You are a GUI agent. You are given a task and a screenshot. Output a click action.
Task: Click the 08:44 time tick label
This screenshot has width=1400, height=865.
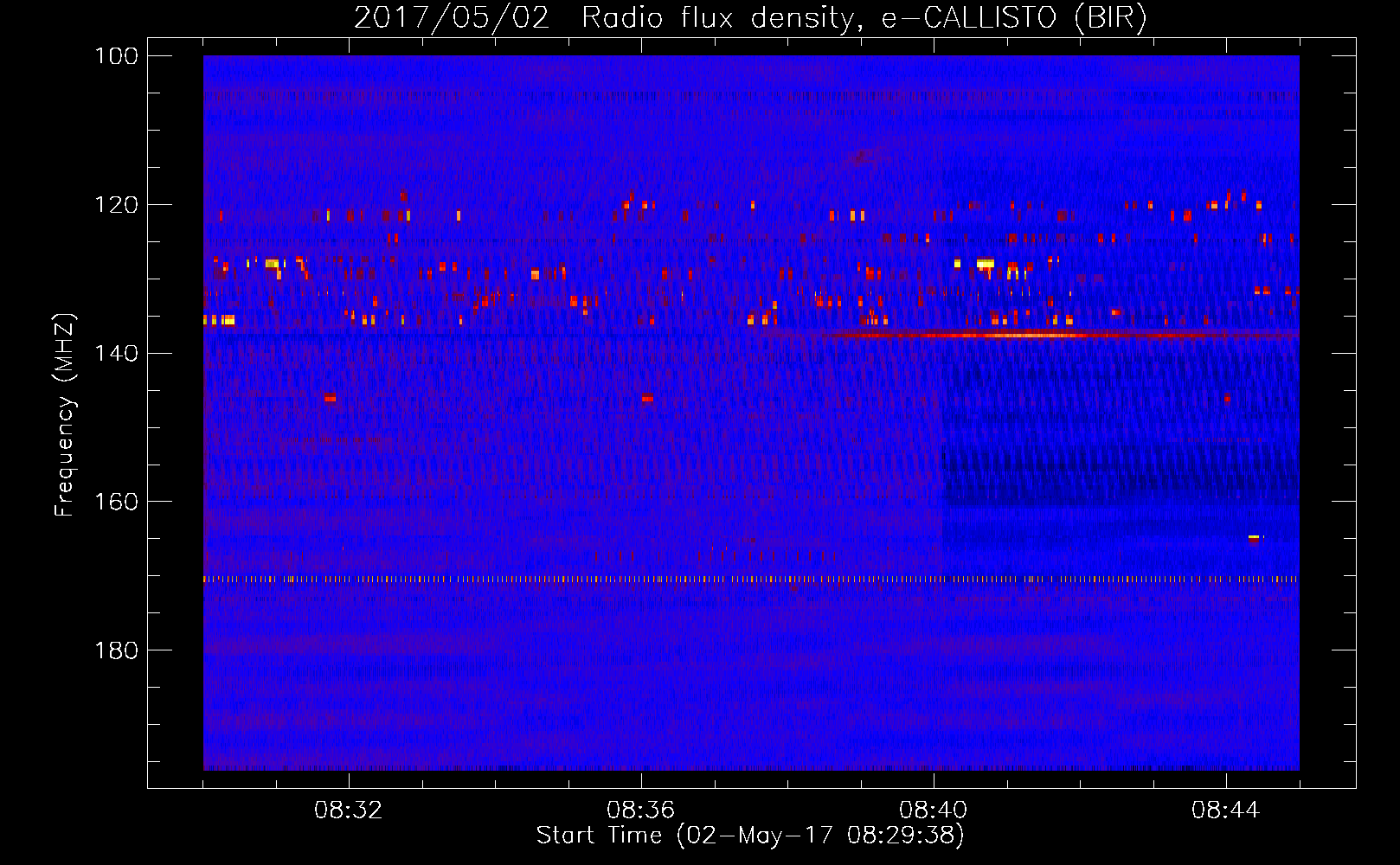pos(1226,811)
